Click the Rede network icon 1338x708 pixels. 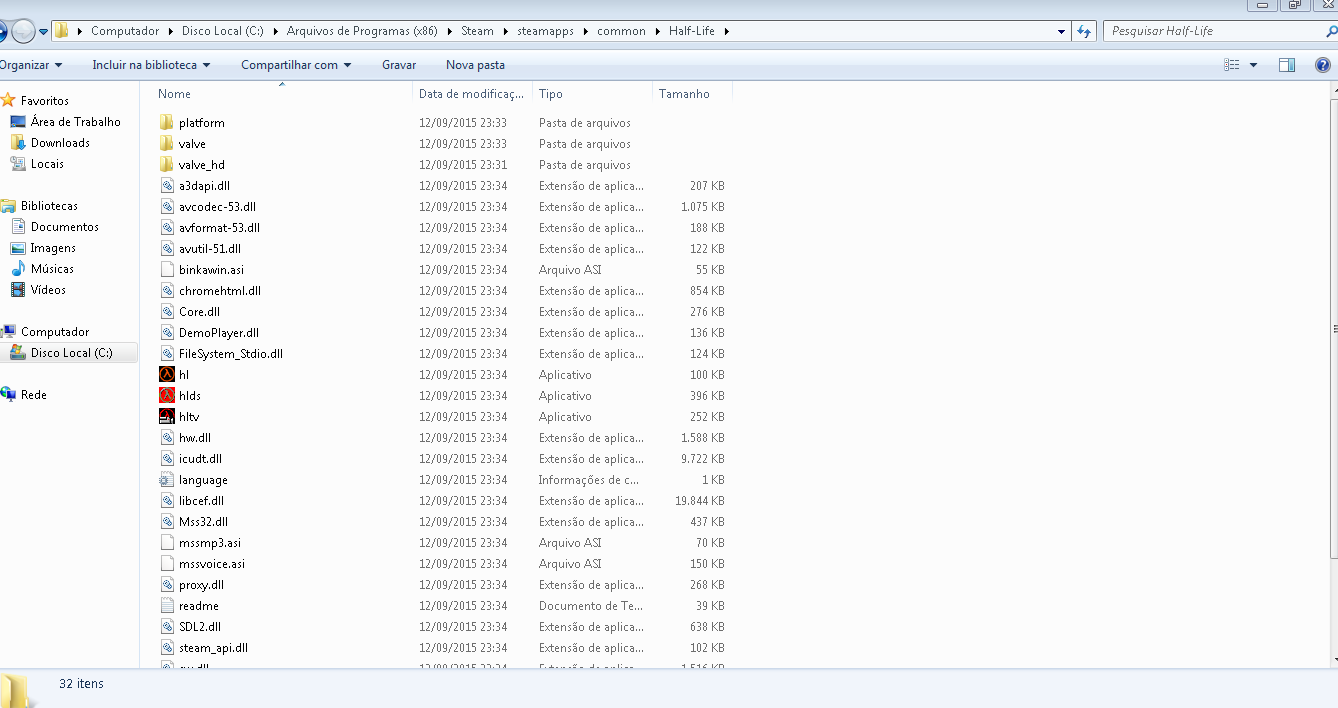coord(9,394)
